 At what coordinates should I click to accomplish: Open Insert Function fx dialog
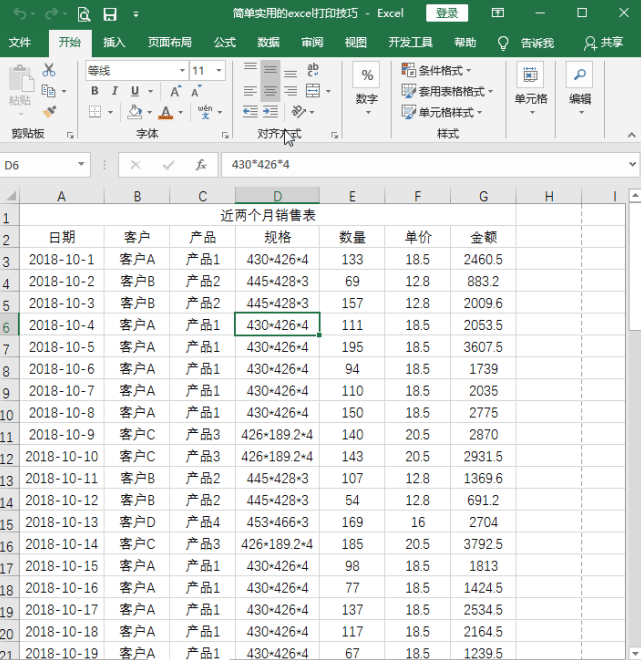[x=201, y=165]
